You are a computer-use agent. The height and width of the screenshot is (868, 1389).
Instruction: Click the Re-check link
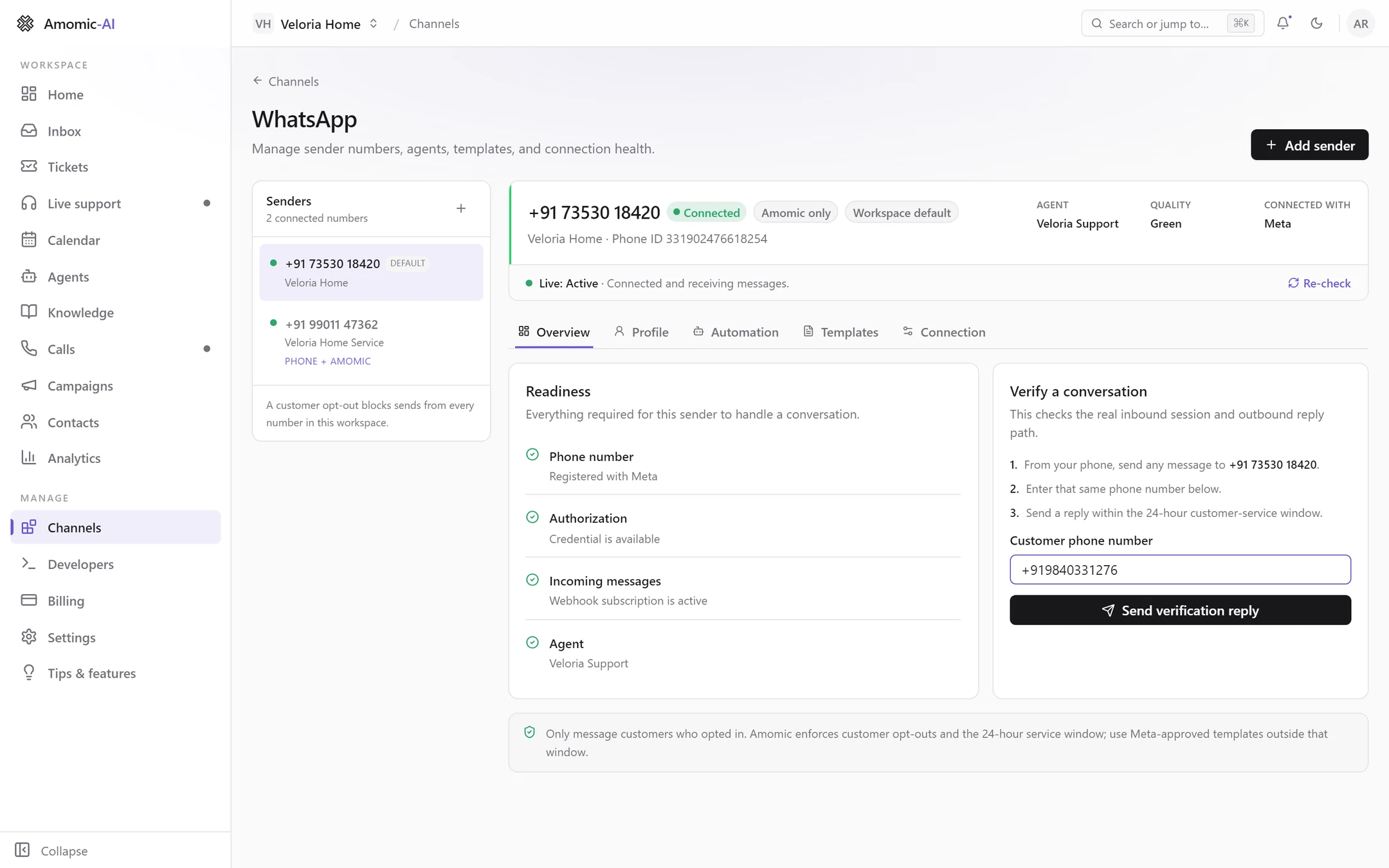(1319, 284)
